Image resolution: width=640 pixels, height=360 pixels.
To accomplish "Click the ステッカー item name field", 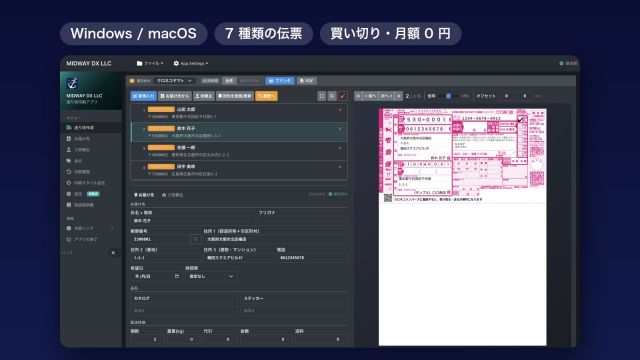I will pyautogui.click(x=294, y=299).
